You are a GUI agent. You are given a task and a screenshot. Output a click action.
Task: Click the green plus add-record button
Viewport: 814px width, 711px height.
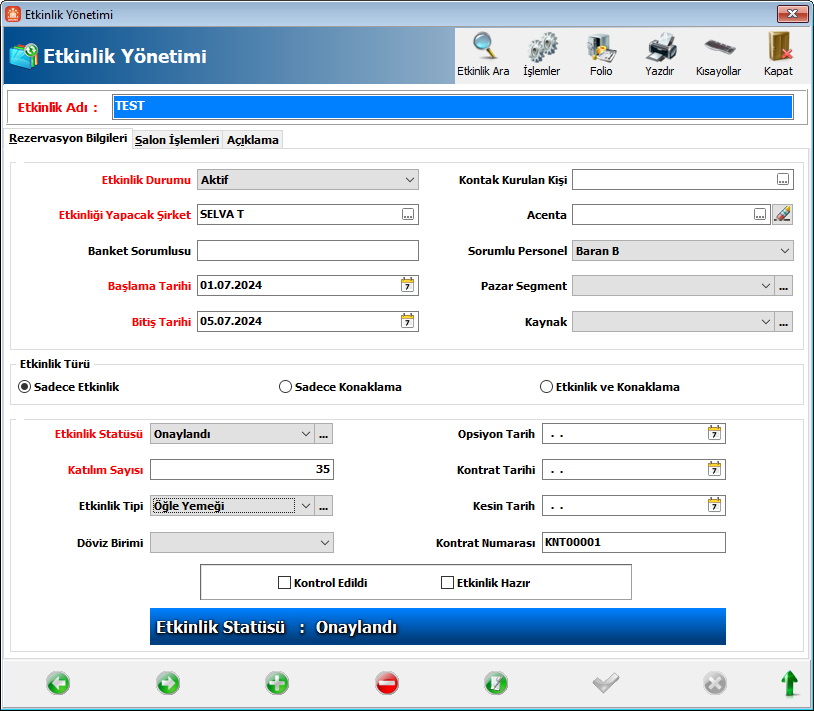[x=277, y=683]
